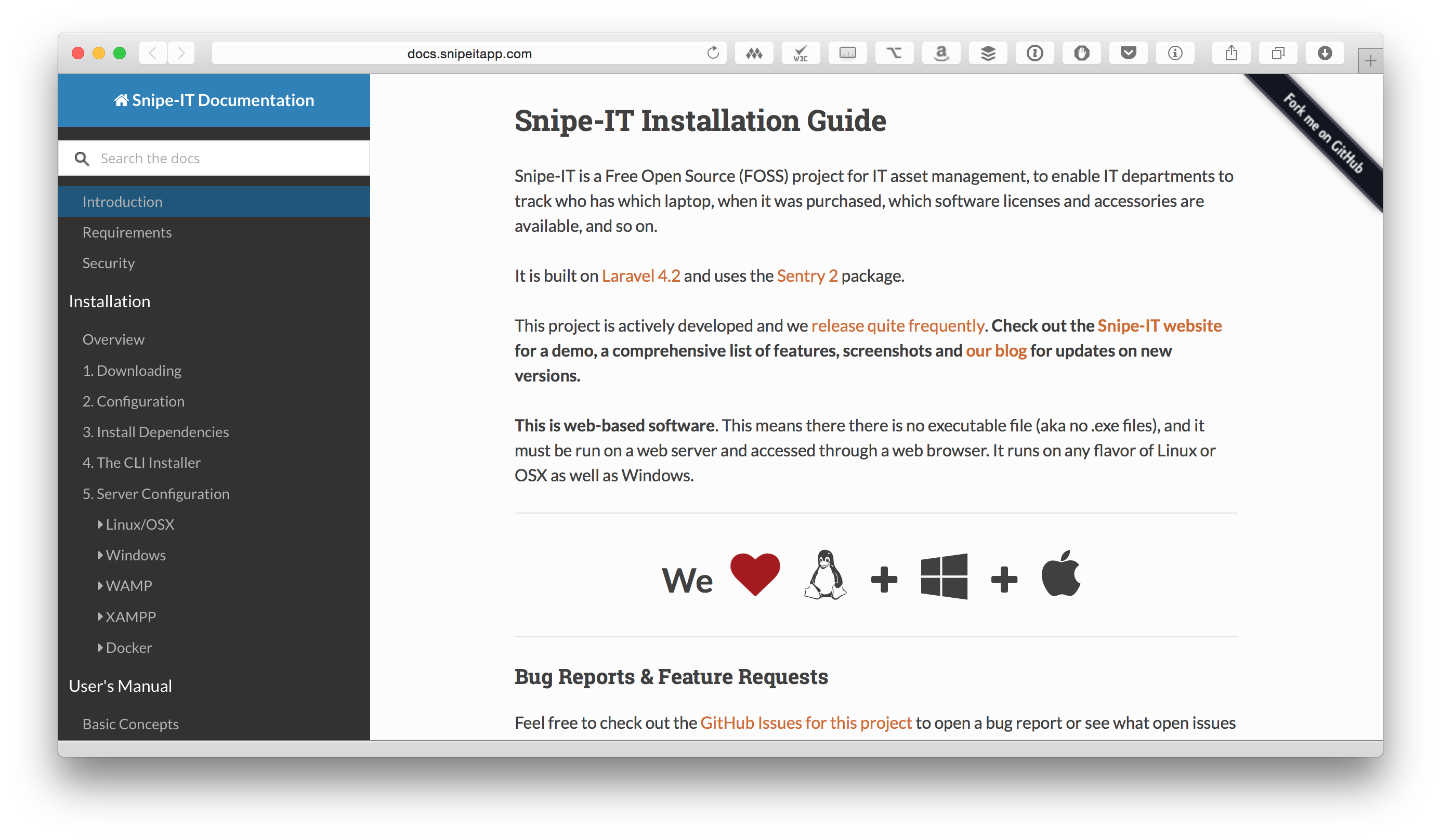The width and height of the screenshot is (1441, 840).
Task: Open the our blog link
Action: (x=995, y=350)
